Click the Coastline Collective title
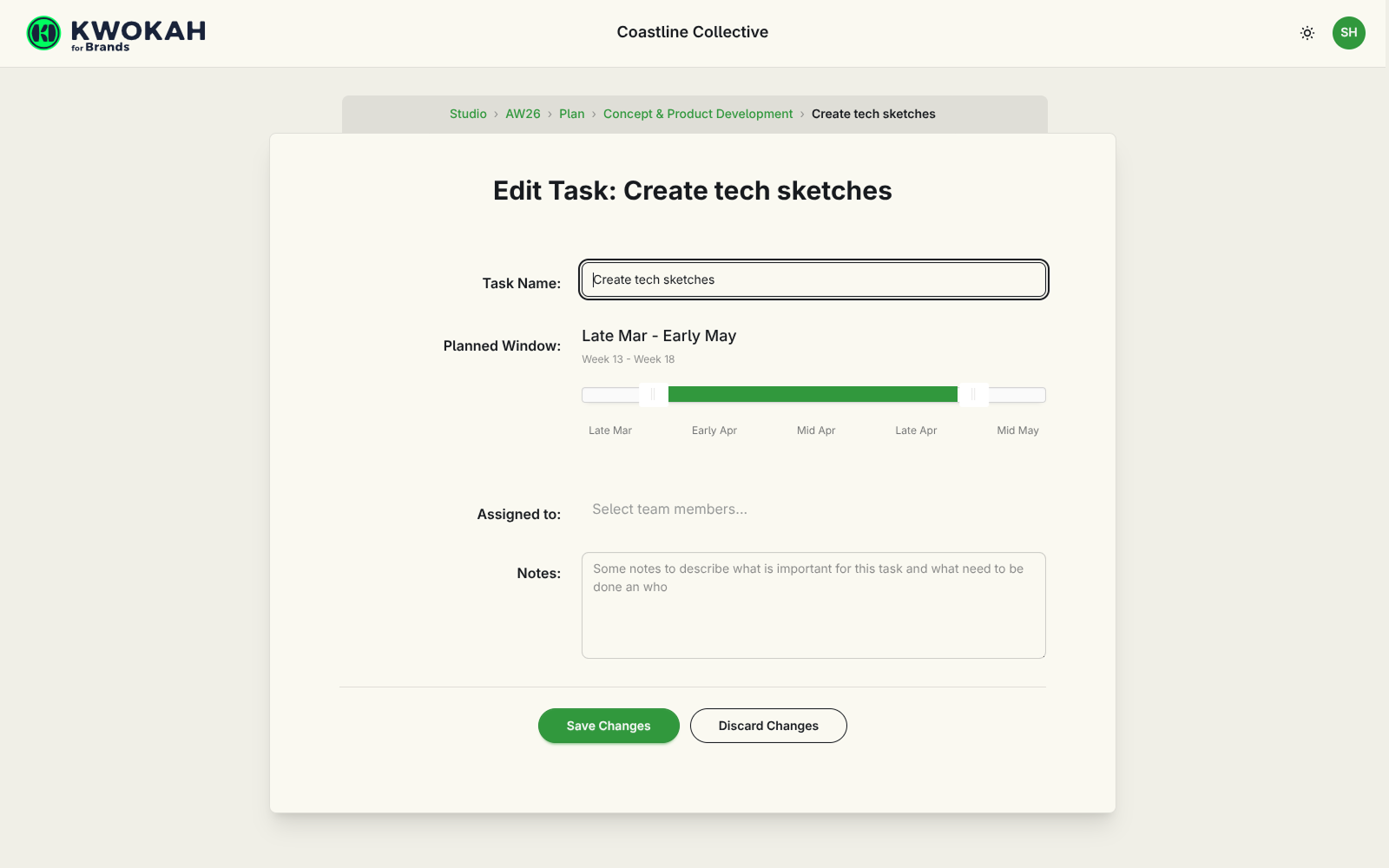 692,32
